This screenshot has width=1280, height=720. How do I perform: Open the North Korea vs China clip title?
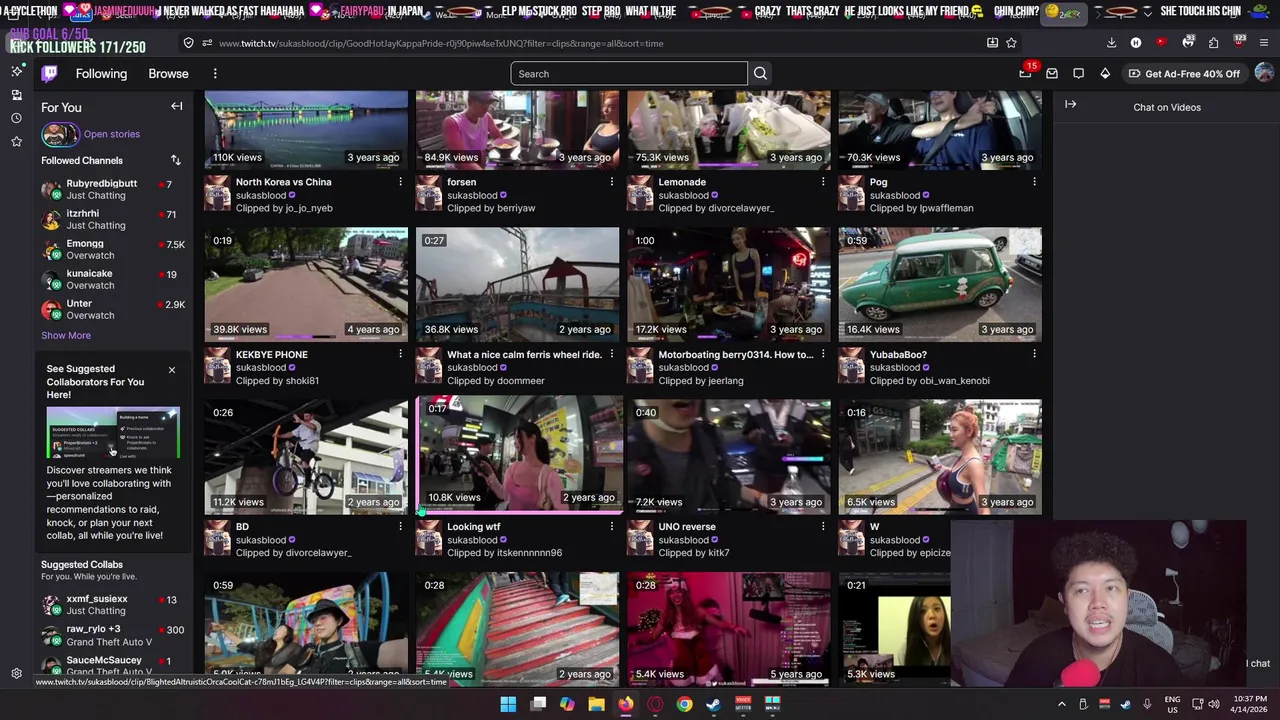click(283, 182)
